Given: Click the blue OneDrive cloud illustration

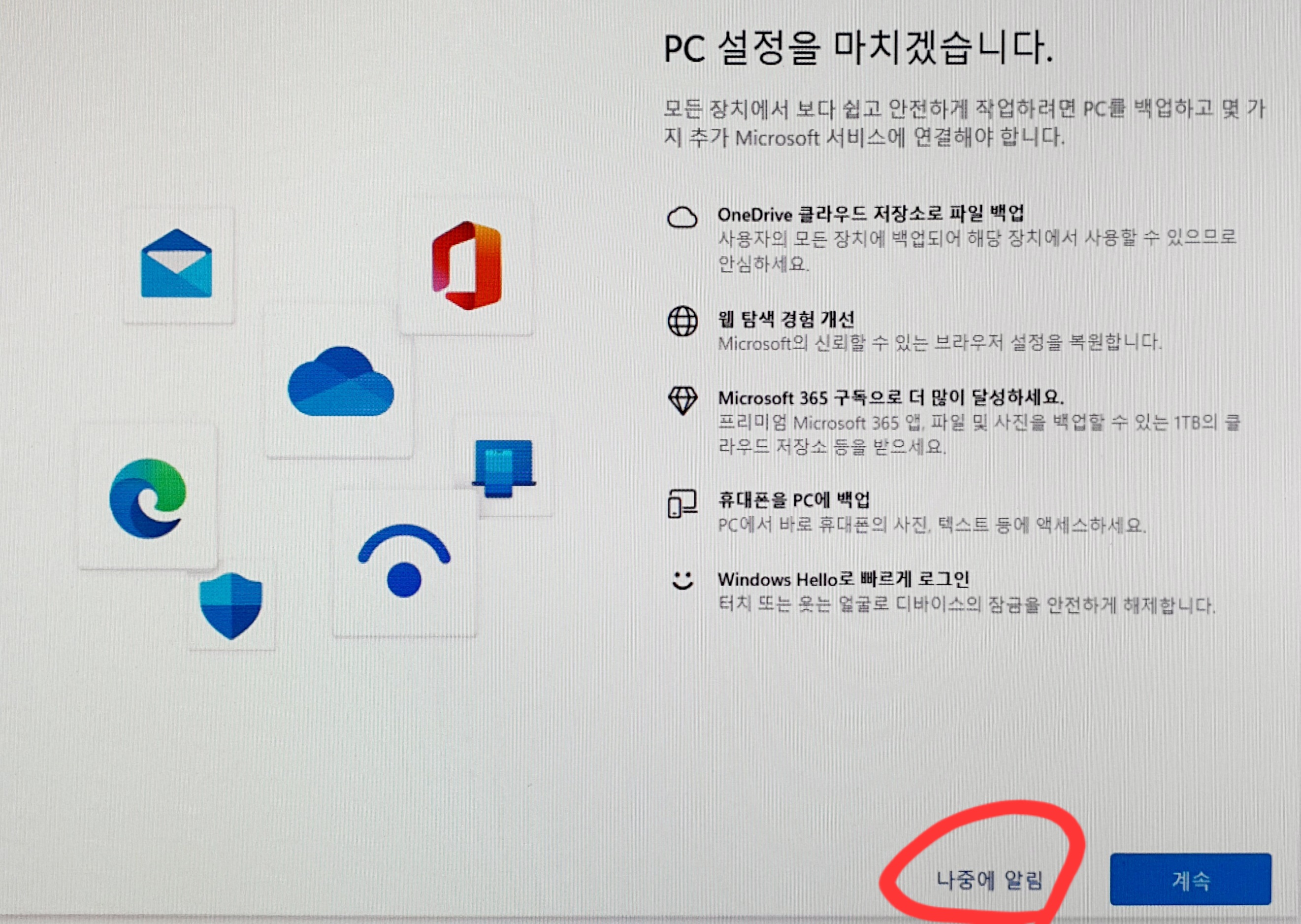Looking at the screenshot, I should tap(341, 381).
